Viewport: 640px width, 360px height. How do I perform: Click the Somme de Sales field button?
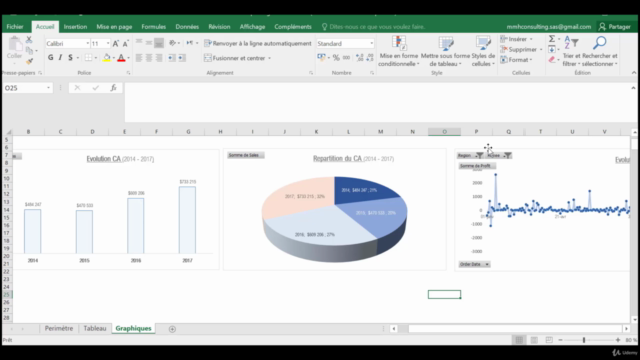coord(245,155)
